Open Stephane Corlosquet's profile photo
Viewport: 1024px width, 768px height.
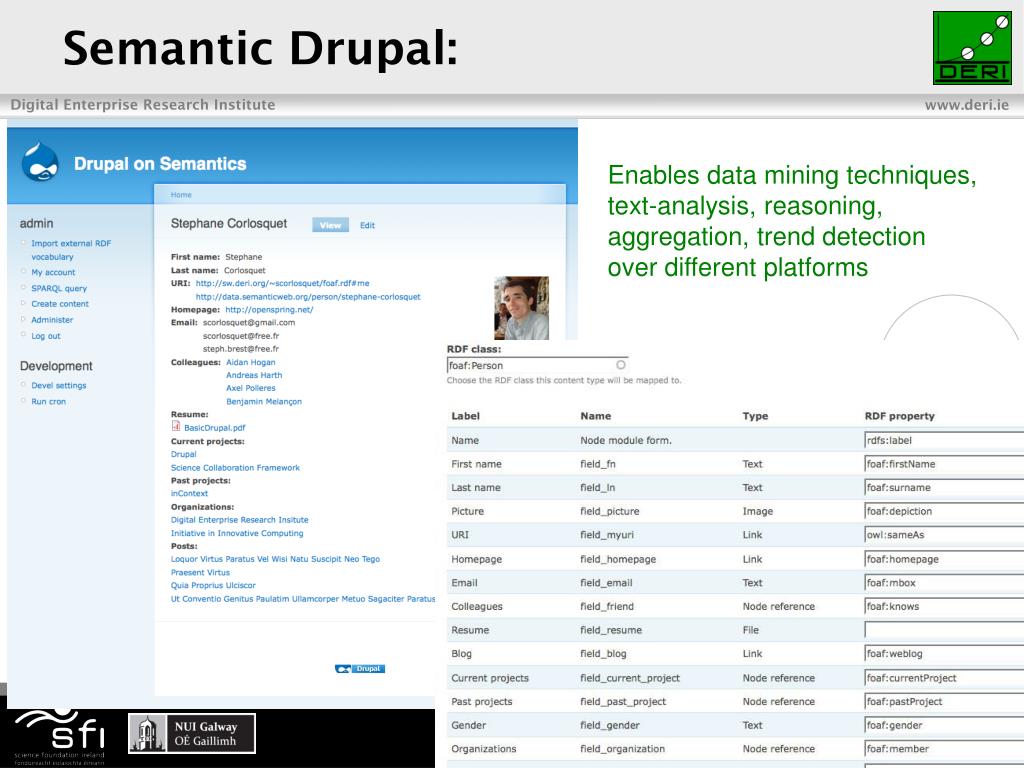click(521, 308)
